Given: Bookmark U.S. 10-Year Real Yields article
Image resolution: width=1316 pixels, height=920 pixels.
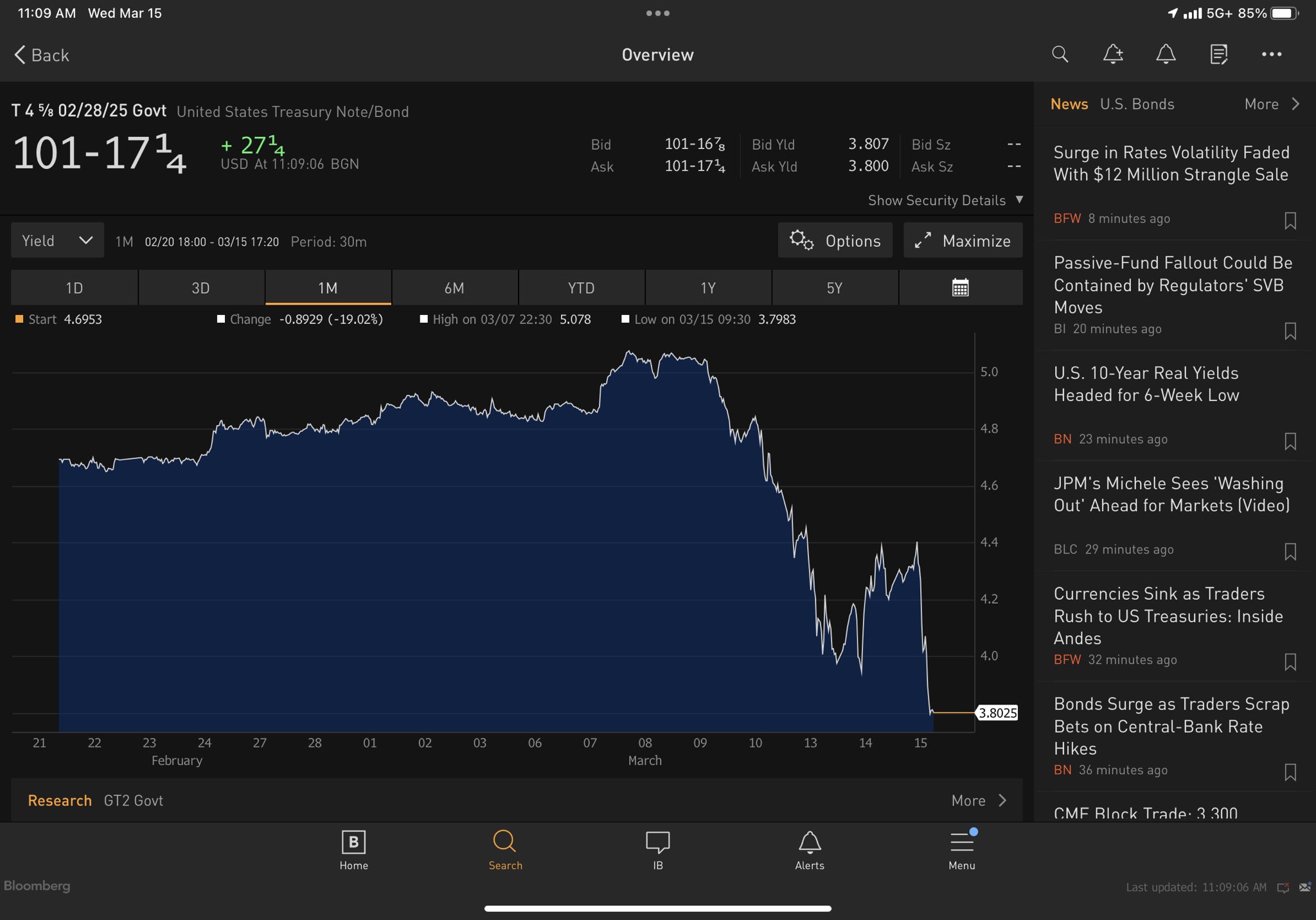Looking at the screenshot, I should pyautogui.click(x=1290, y=441).
